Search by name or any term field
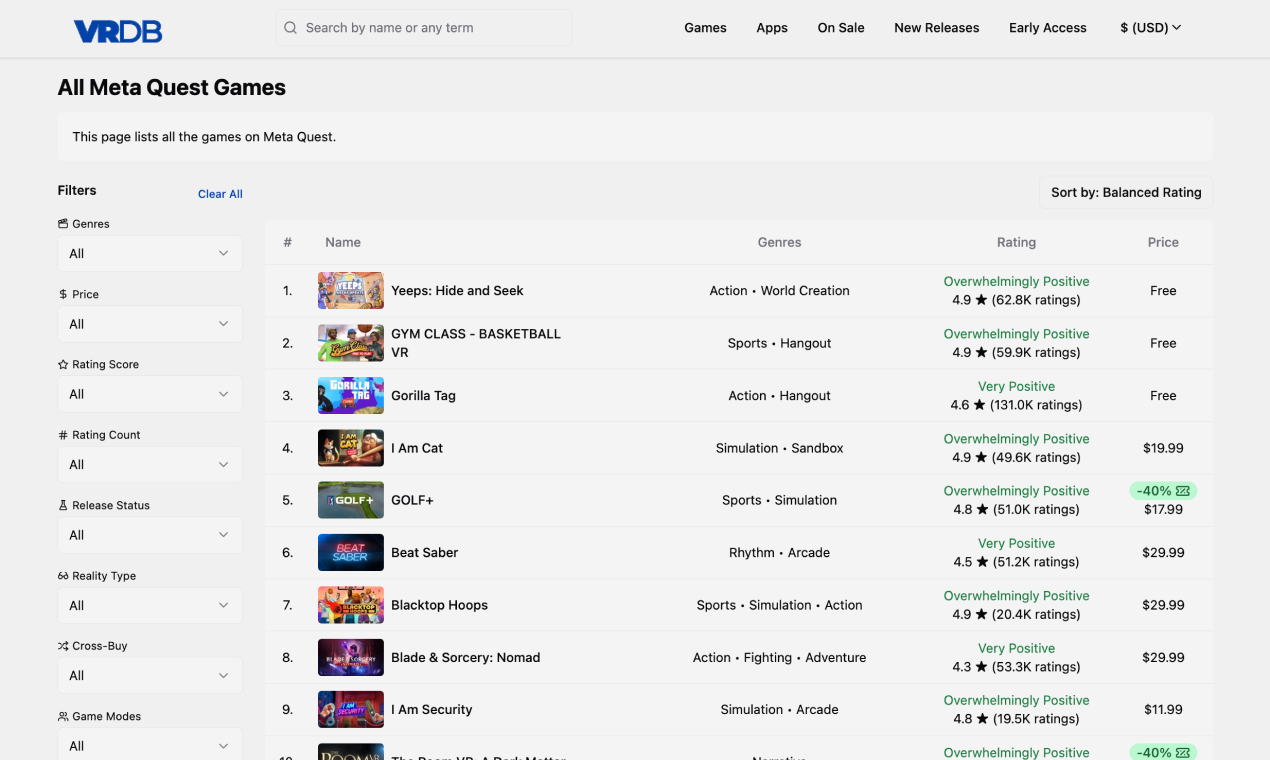Viewport: 1270px width, 760px height. coord(424,28)
